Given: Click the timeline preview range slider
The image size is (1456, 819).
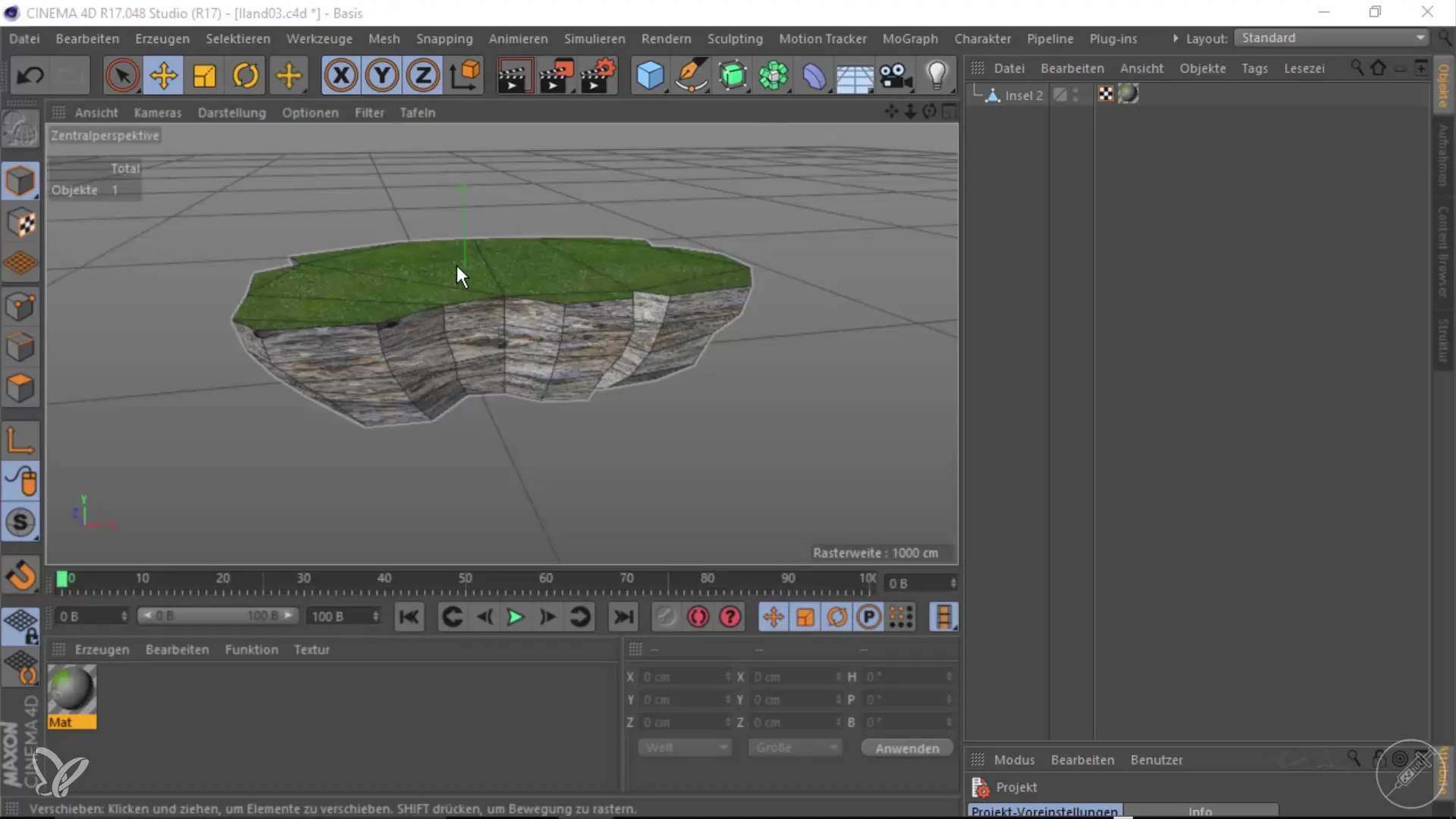Looking at the screenshot, I should pyautogui.click(x=217, y=616).
